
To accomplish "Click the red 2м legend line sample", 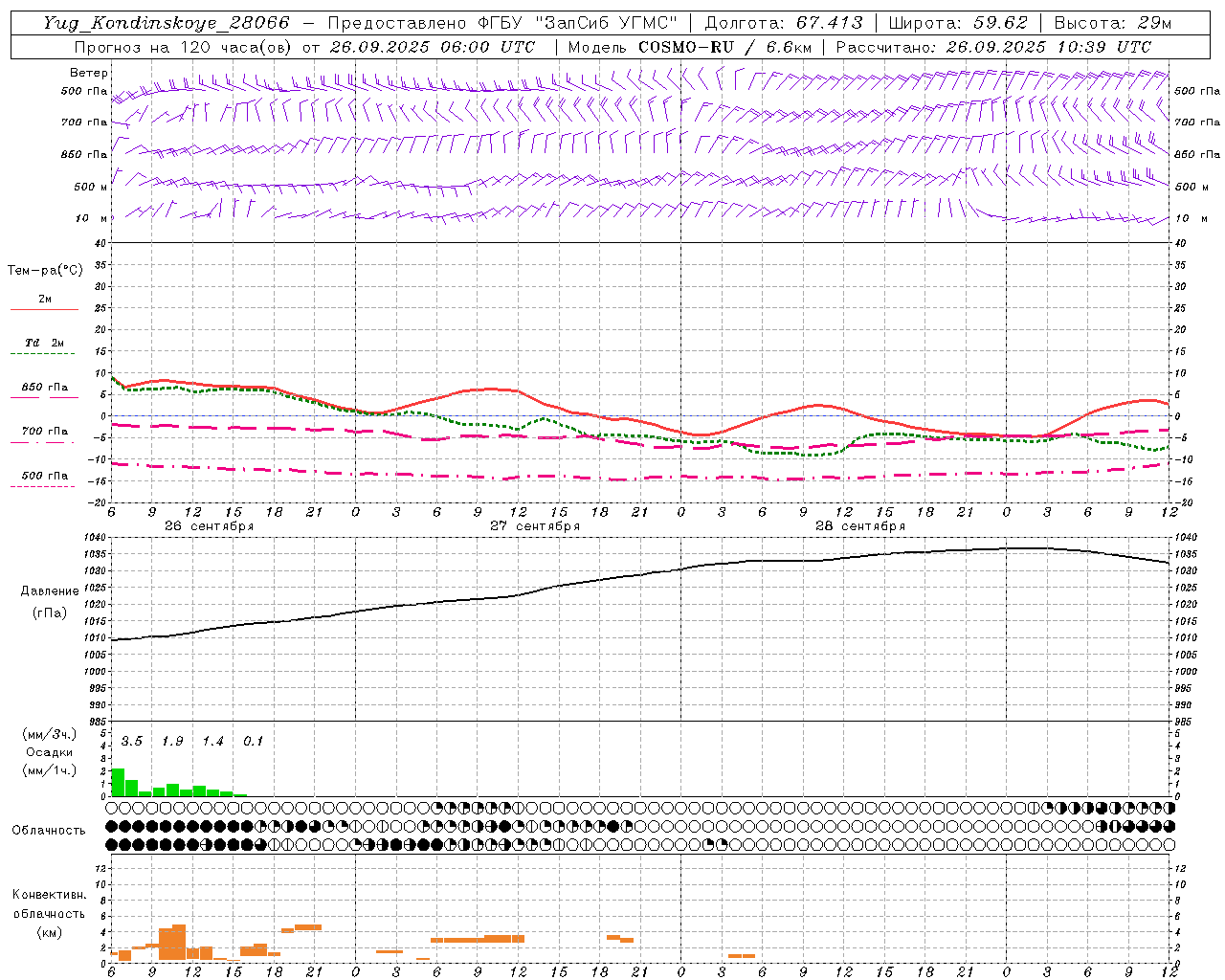I will click(44, 309).
